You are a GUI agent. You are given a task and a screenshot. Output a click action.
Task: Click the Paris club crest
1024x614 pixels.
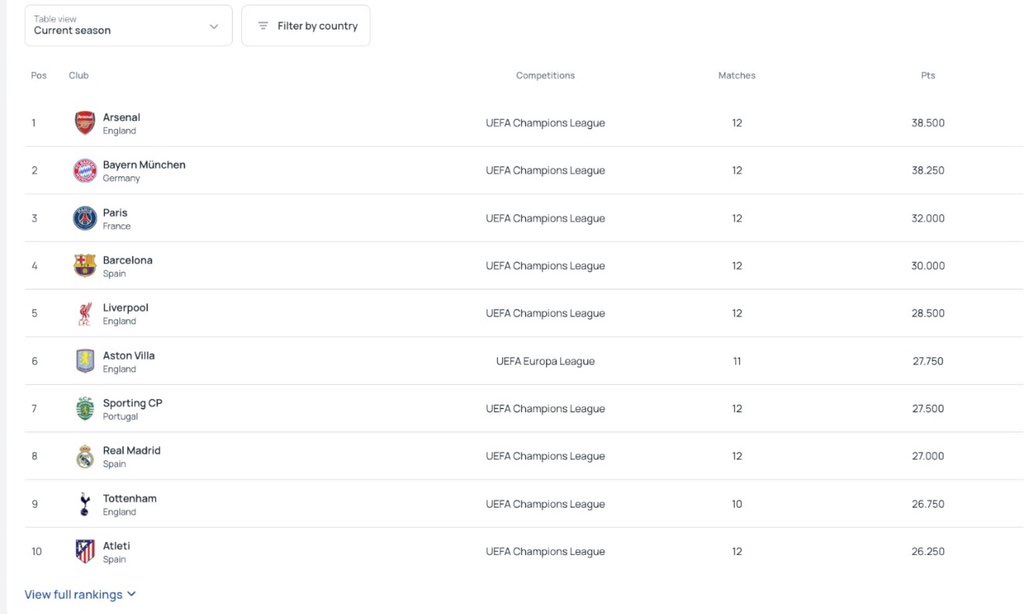point(85,218)
